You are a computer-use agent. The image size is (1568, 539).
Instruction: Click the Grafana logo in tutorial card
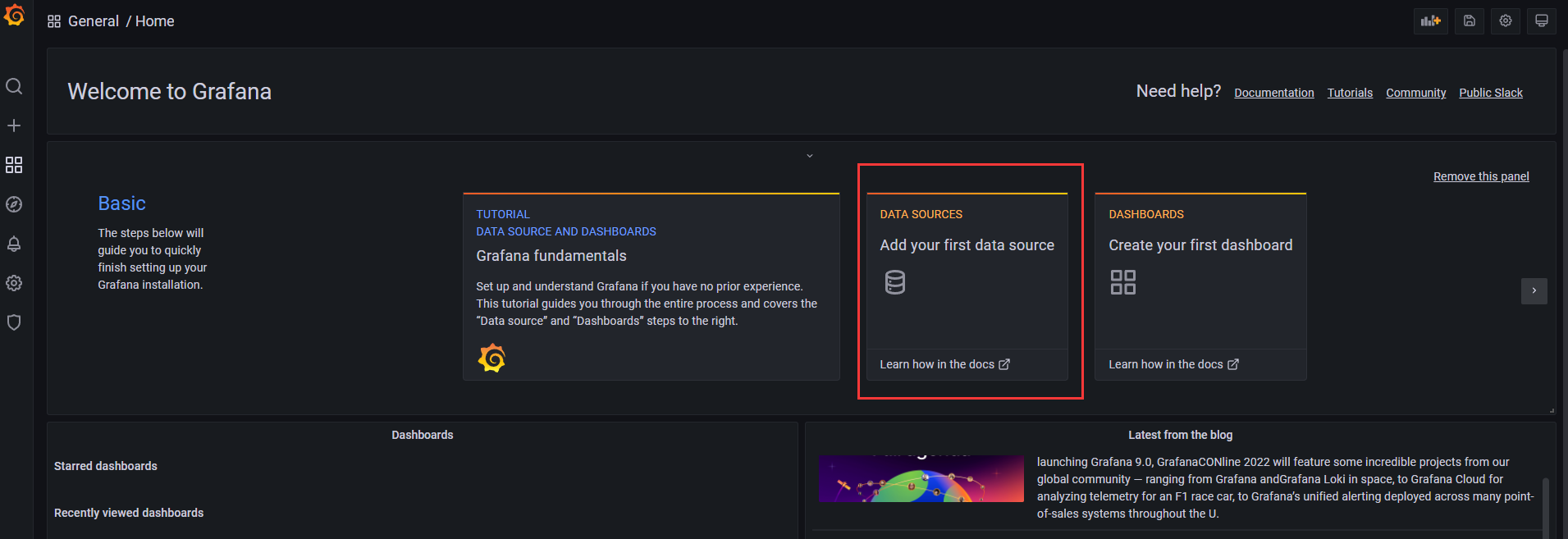491,358
